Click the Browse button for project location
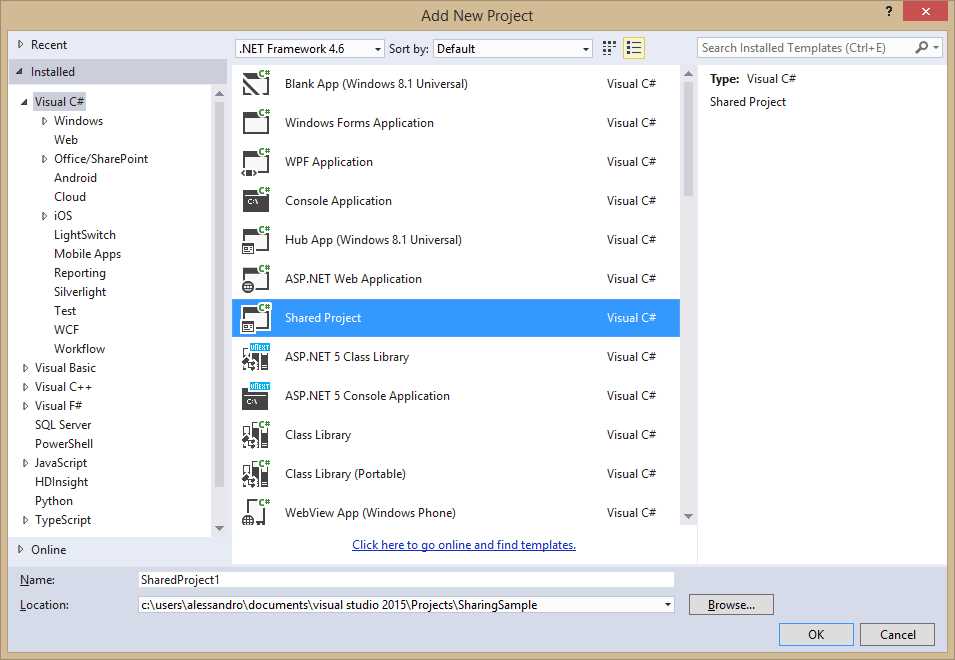955x660 pixels. point(730,604)
